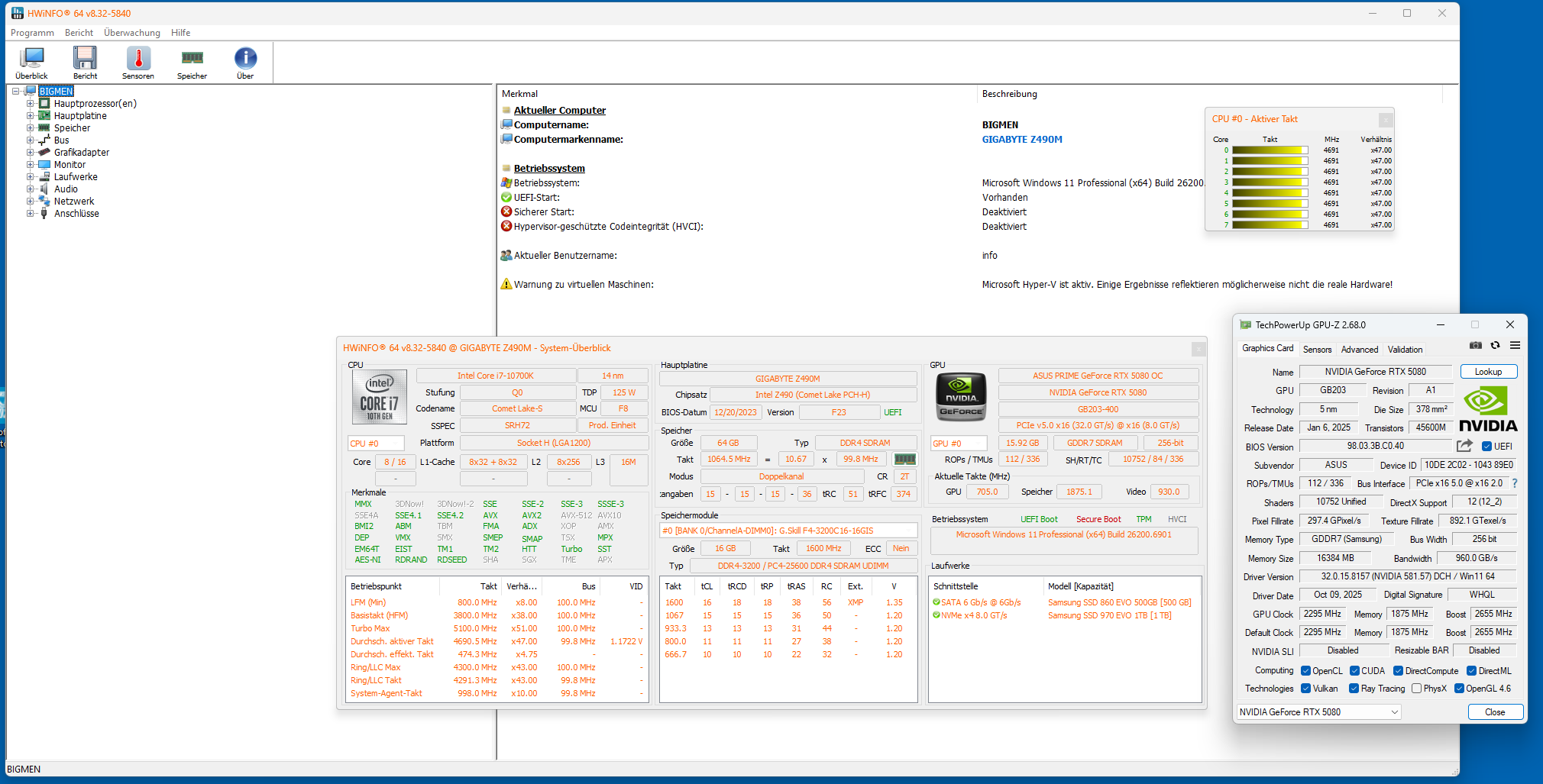The width and height of the screenshot is (1543, 784).
Task: Switch to the Validation tab in GPU-Z
Action: pyautogui.click(x=1406, y=350)
